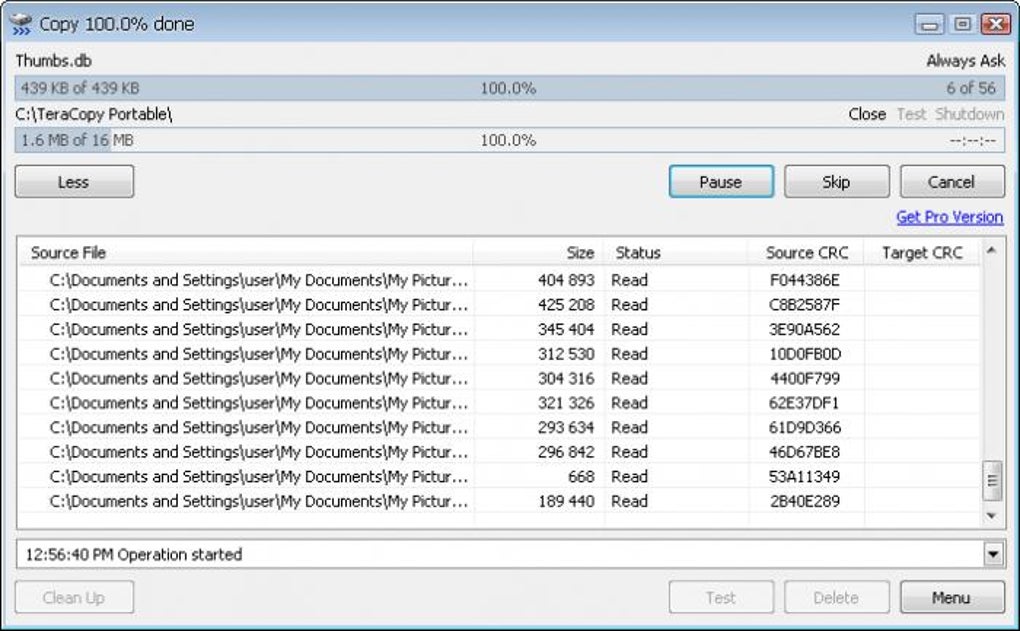Select the row with size 404 893

coord(500,280)
